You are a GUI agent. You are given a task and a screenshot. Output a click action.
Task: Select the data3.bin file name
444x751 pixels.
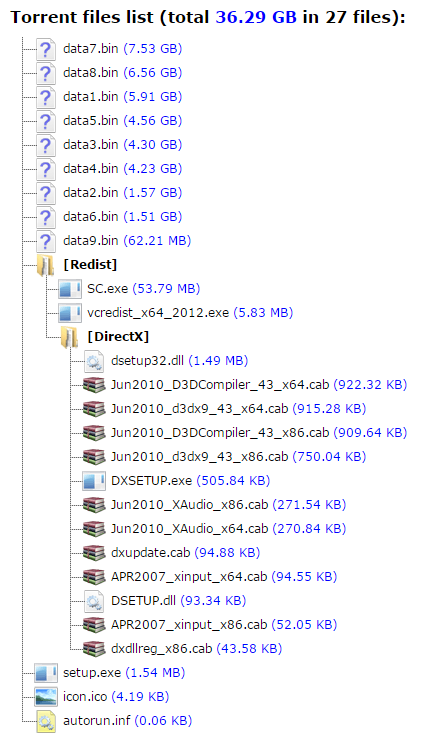coord(91,144)
